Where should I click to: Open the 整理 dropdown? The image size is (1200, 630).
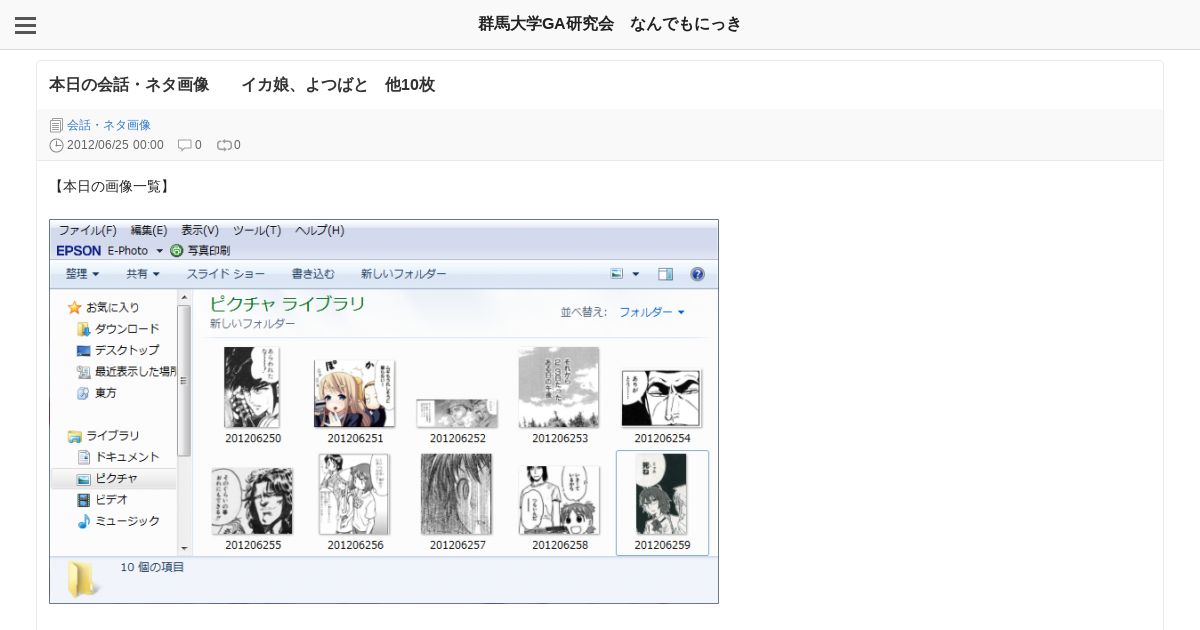83,274
